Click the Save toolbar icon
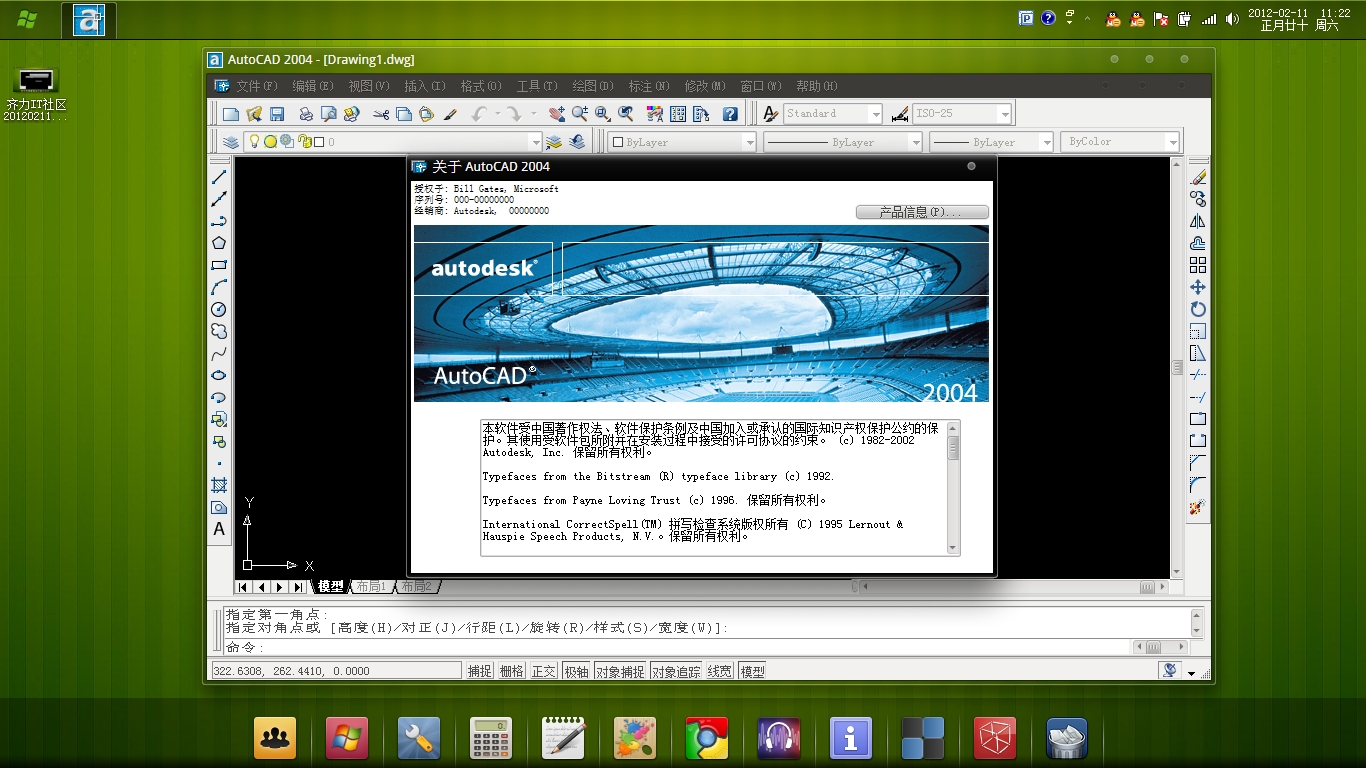The width and height of the screenshot is (1366, 768). [277, 114]
